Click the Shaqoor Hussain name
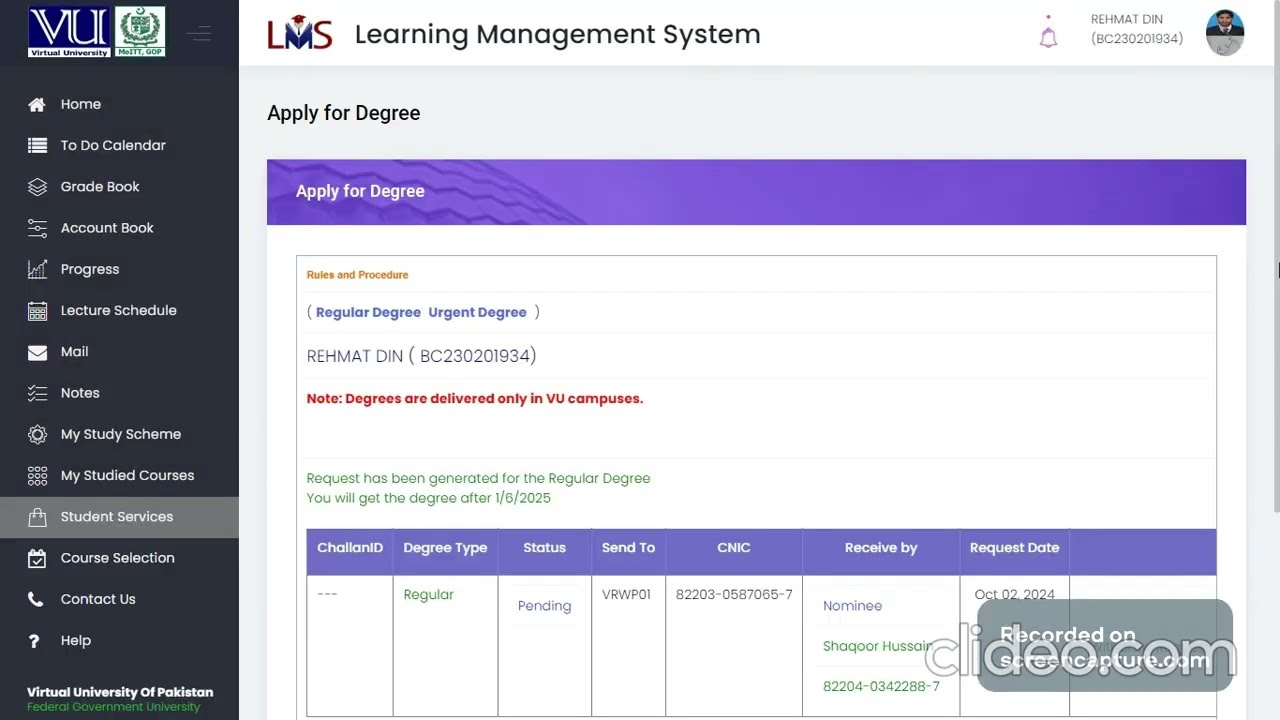 click(x=878, y=647)
